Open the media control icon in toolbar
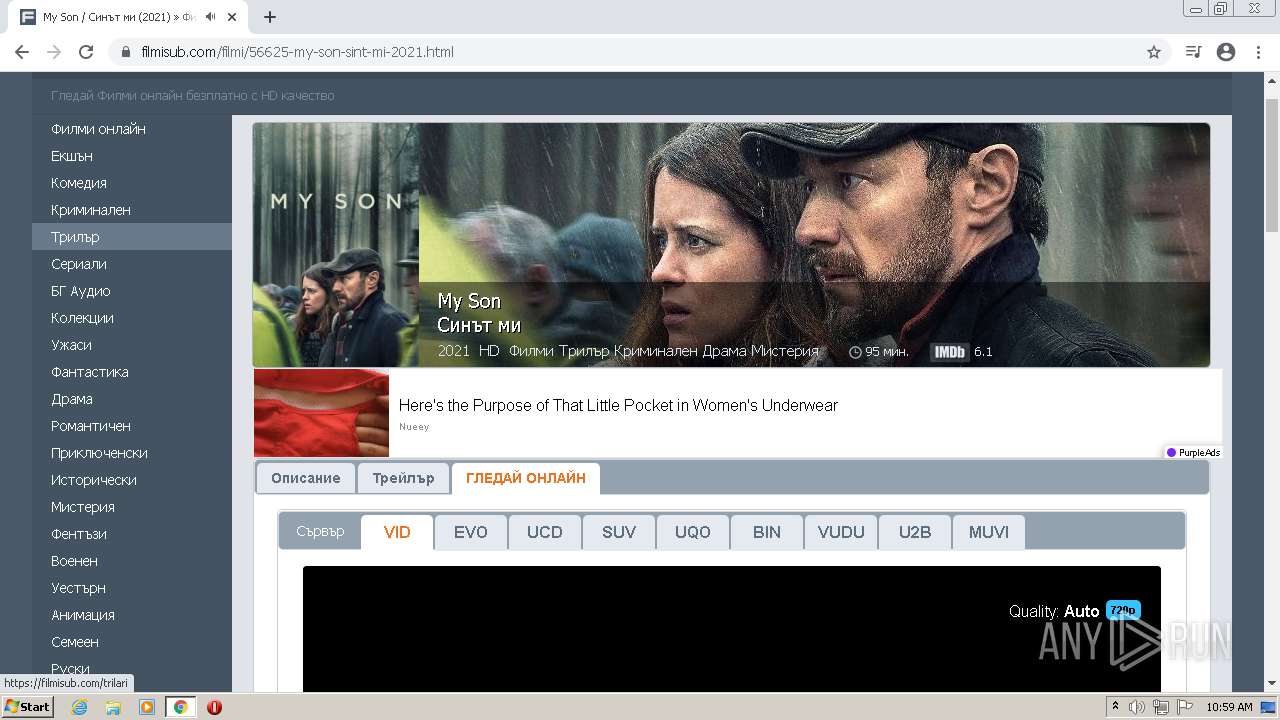The image size is (1280, 720). coord(1193,52)
